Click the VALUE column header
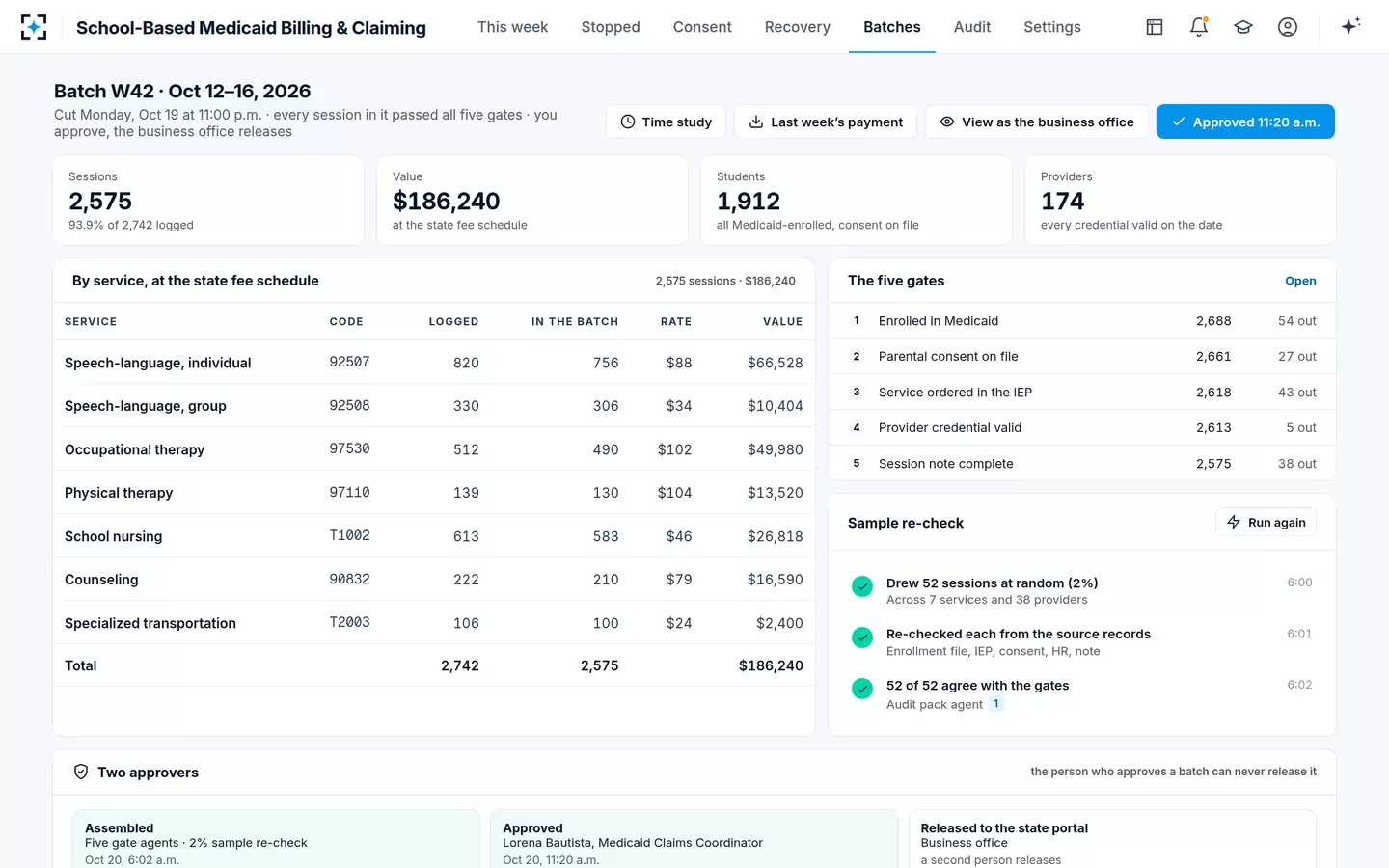 point(782,321)
